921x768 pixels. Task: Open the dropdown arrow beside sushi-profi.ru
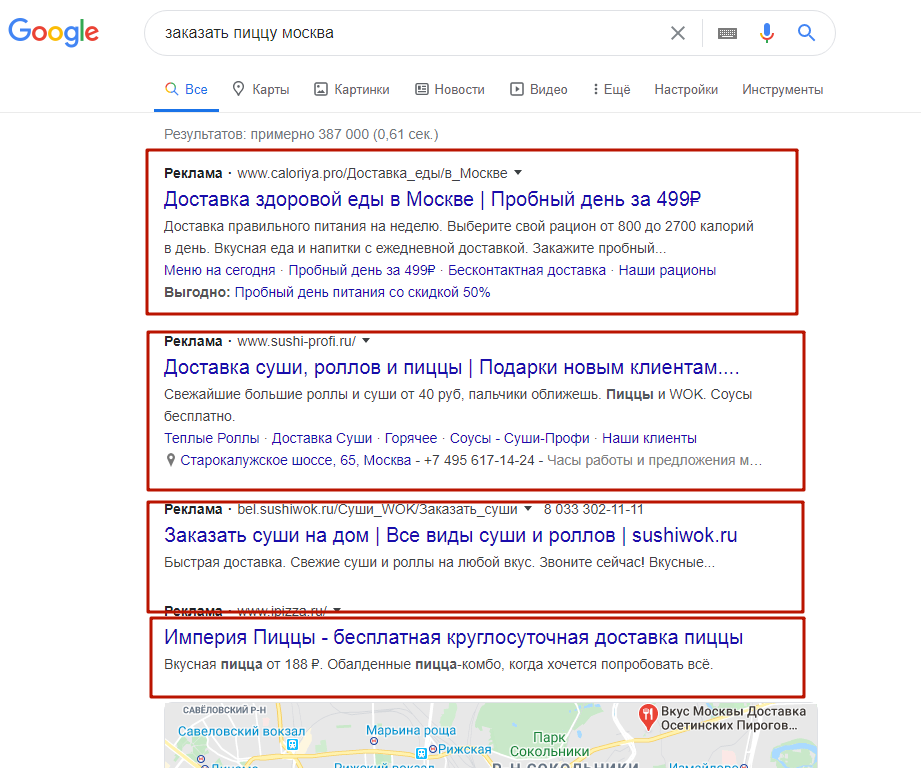coord(366,340)
